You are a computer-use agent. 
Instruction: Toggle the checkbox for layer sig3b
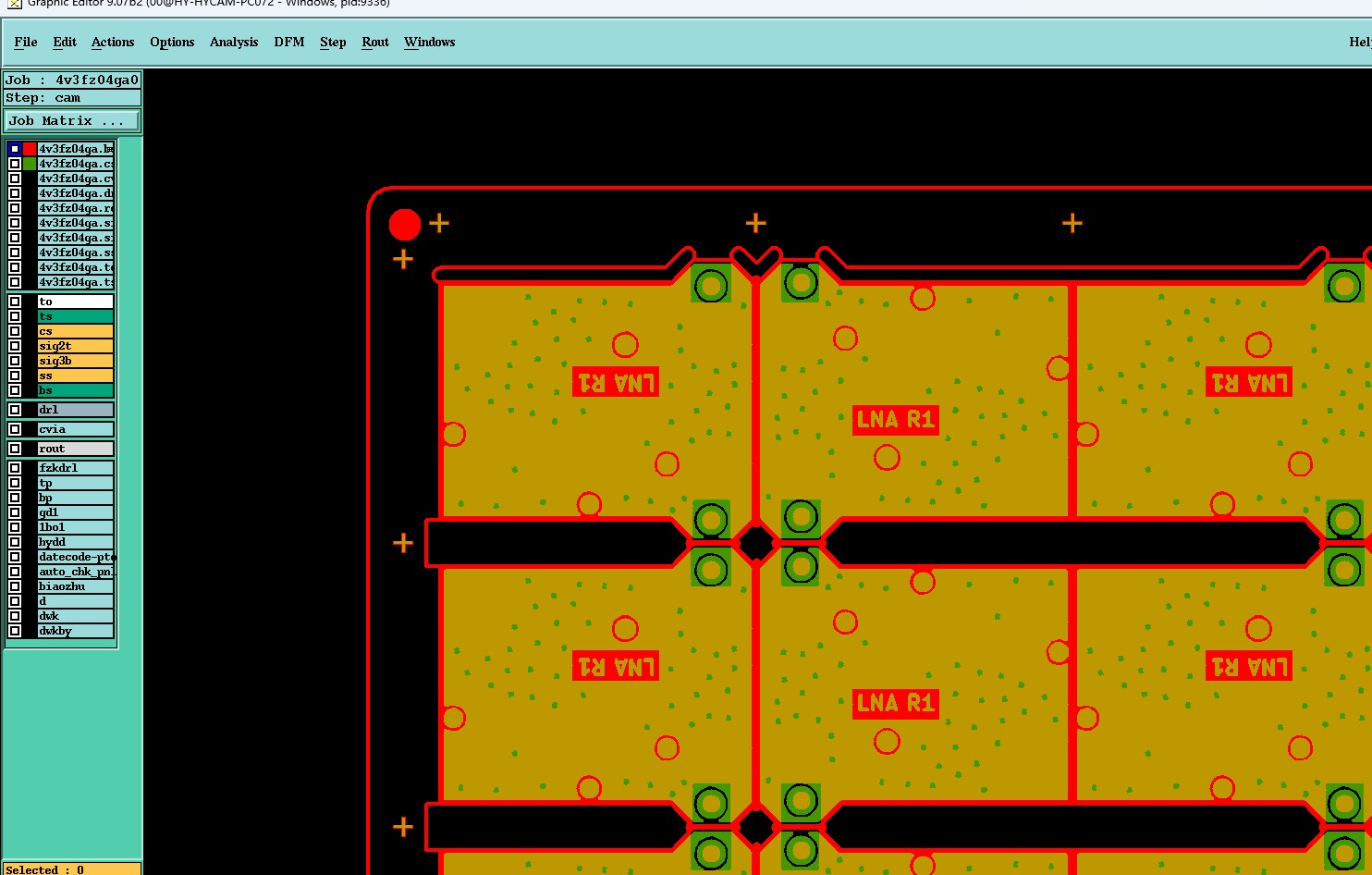[15, 361]
